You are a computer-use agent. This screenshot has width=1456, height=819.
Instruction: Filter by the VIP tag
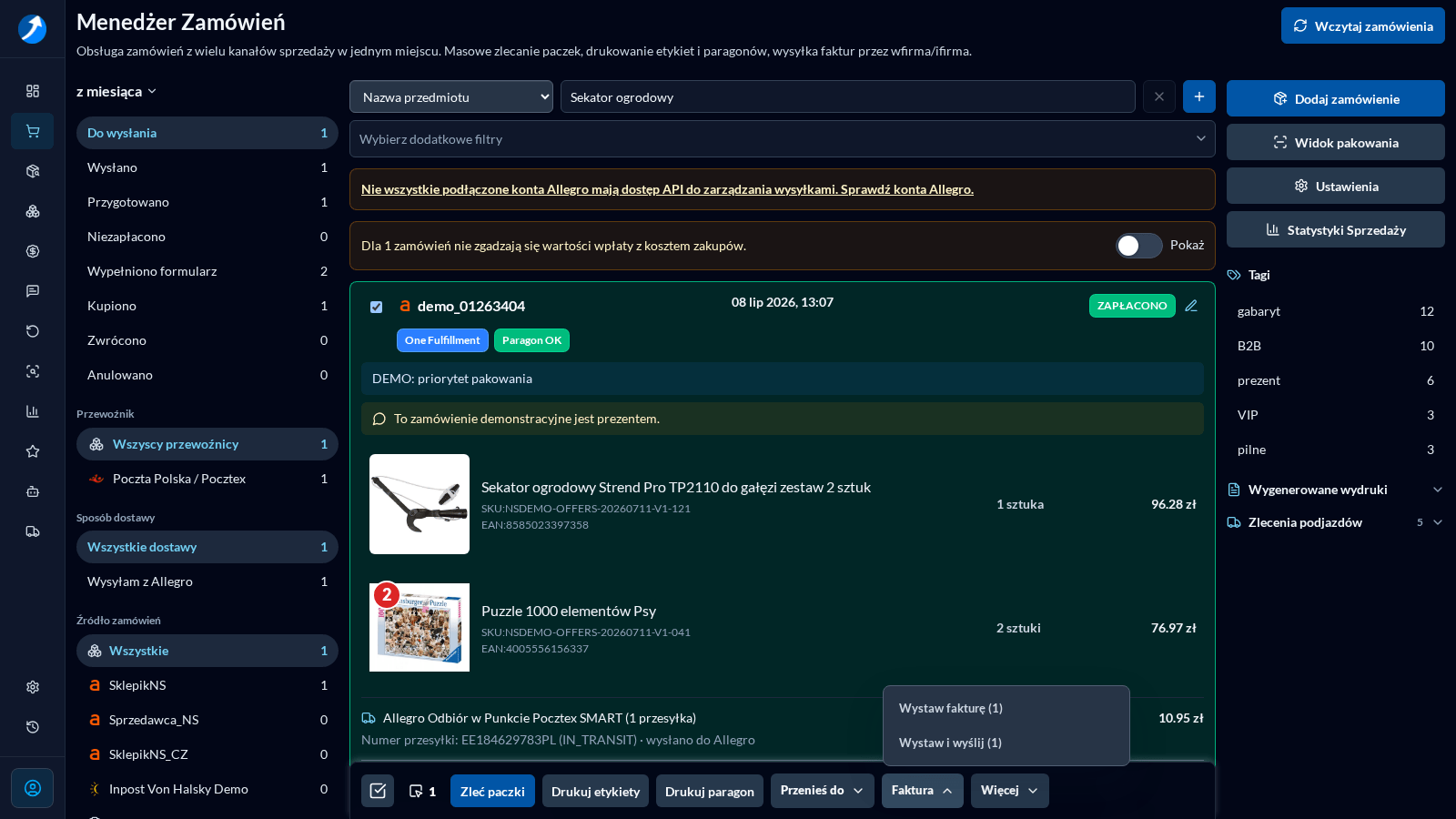point(1336,415)
